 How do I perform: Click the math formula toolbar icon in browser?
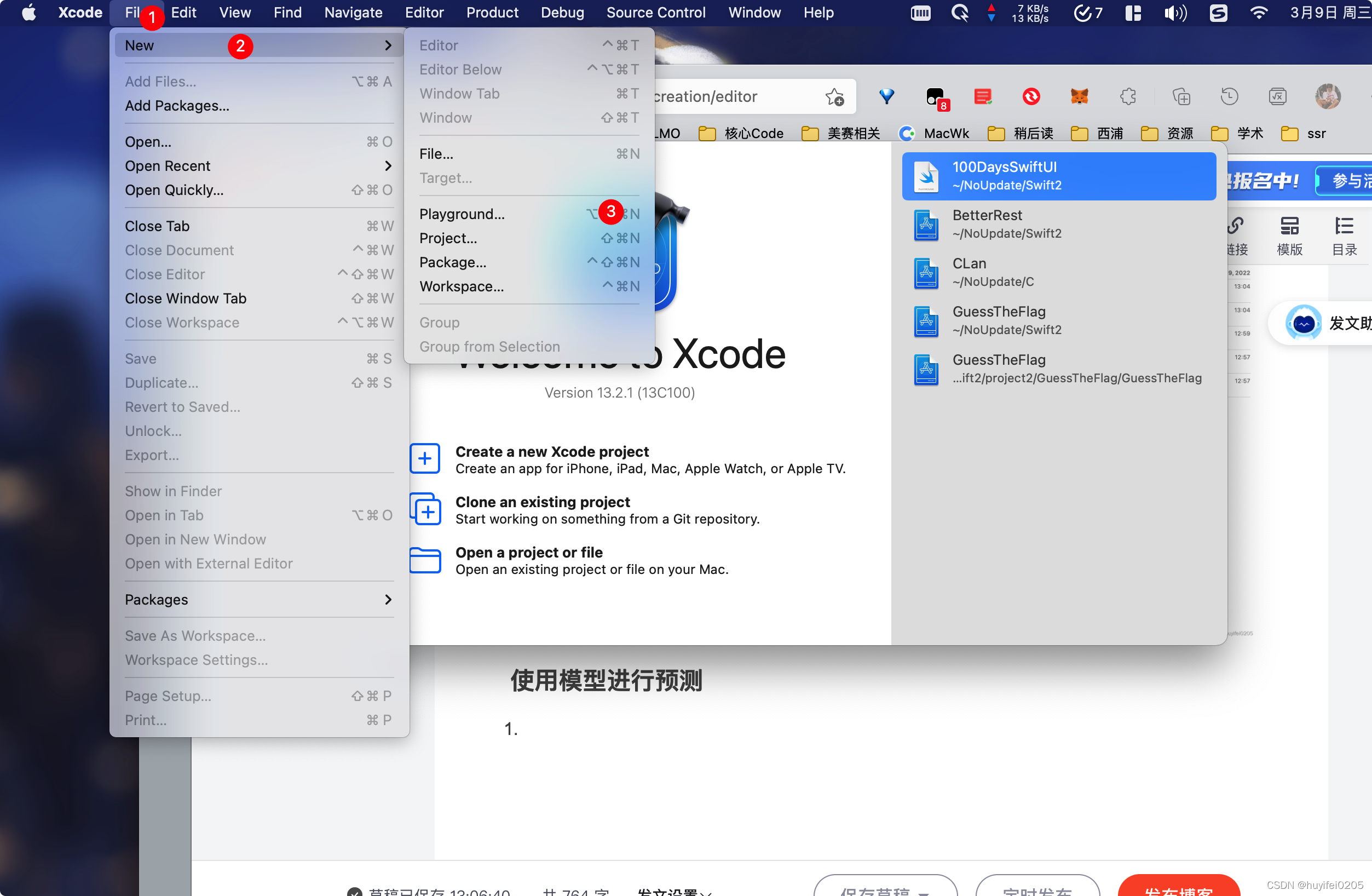[x=1277, y=96]
